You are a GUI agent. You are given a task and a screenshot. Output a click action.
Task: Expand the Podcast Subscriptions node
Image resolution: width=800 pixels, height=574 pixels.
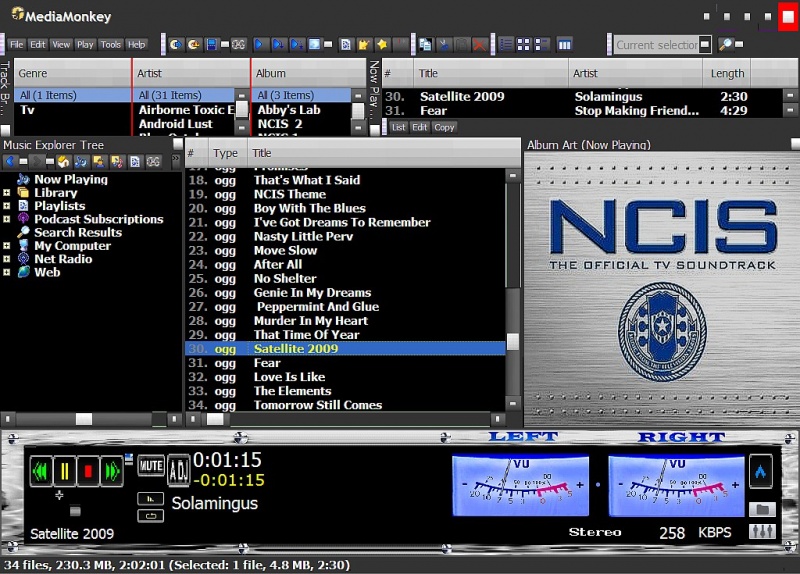[x=7, y=219]
